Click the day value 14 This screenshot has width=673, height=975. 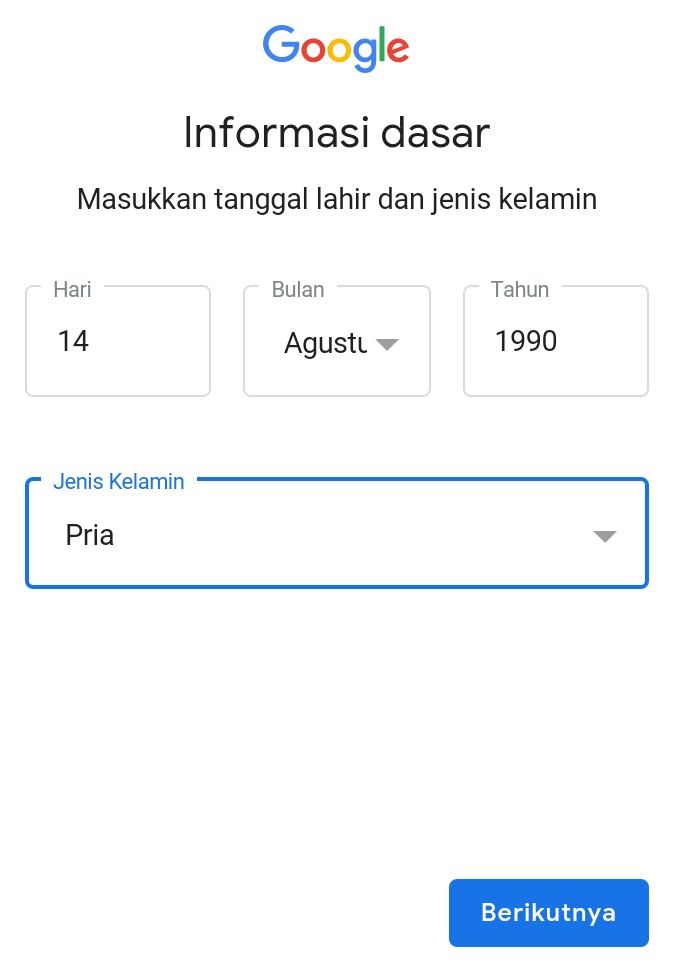(73, 341)
